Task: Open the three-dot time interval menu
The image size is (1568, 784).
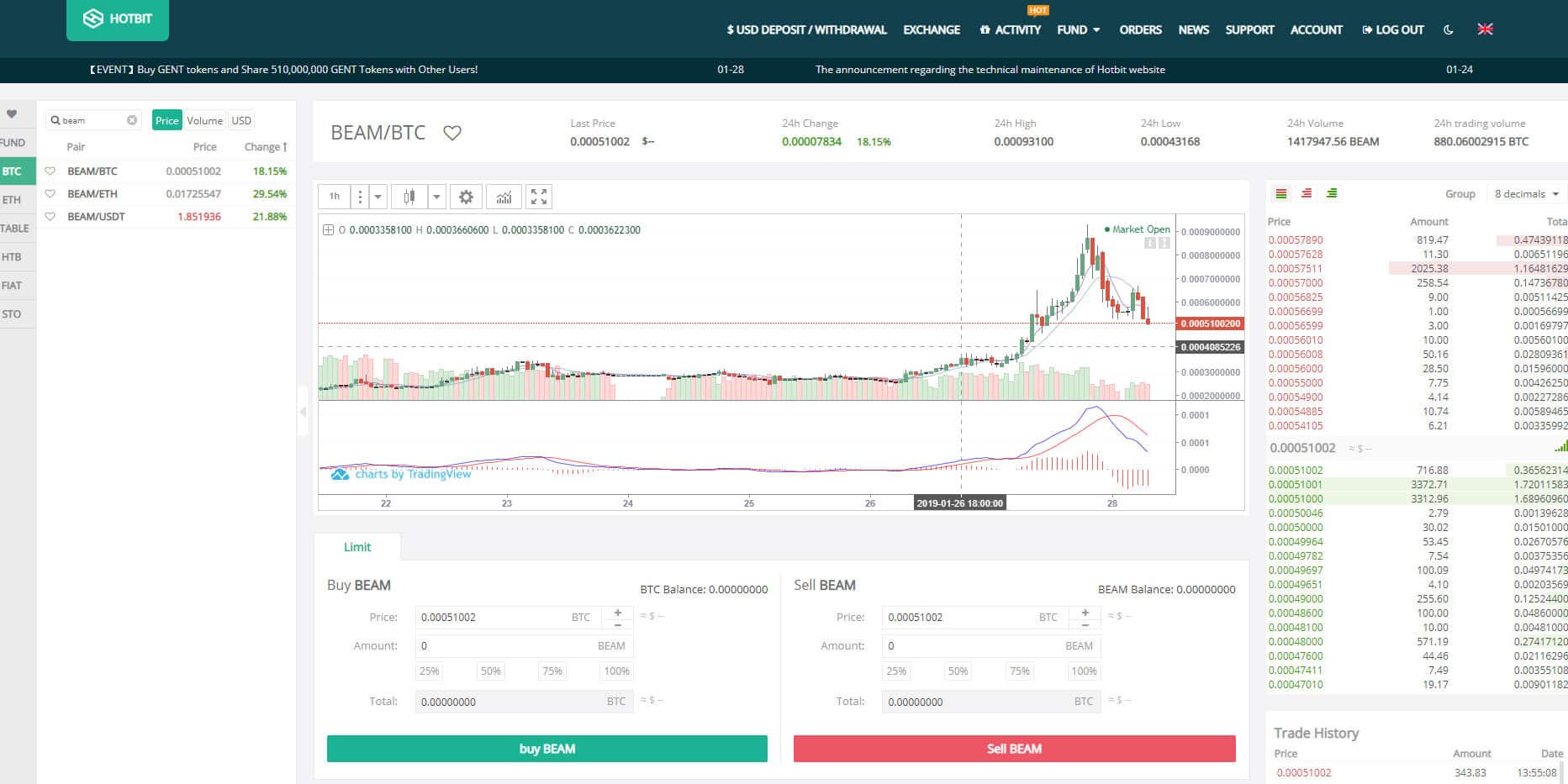Action: pos(360,197)
